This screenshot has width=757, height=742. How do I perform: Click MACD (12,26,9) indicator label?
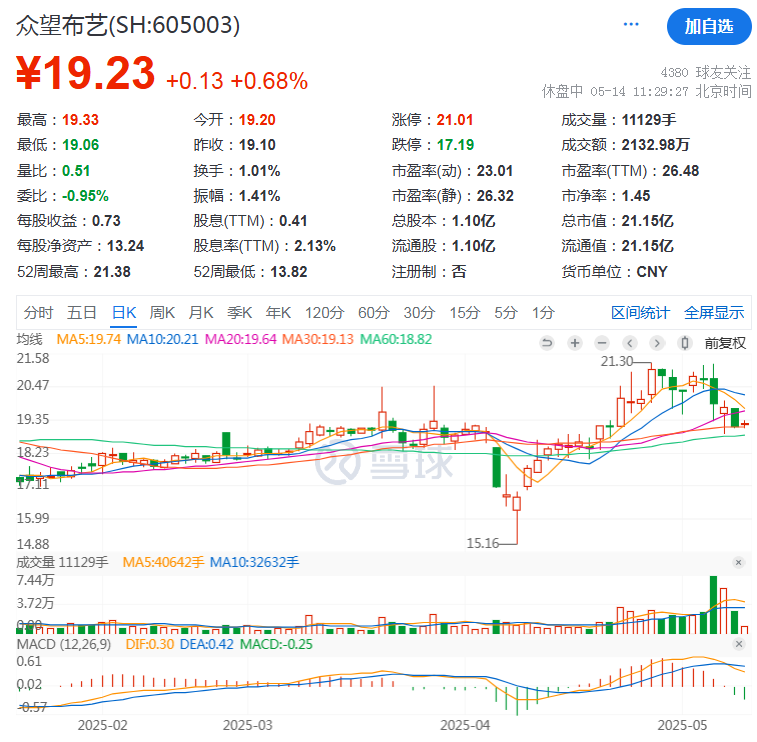point(64,644)
